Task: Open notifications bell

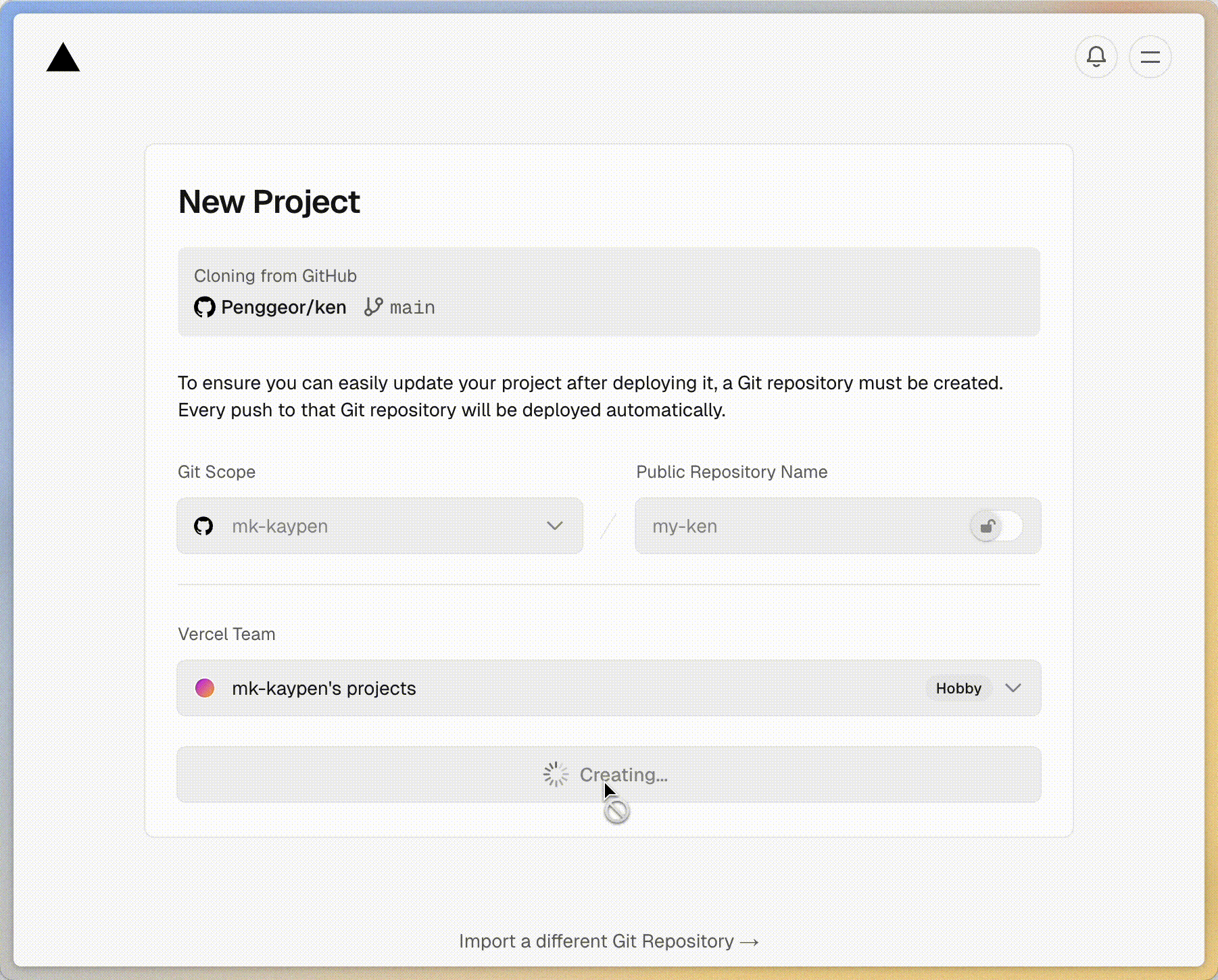Action: (x=1096, y=57)
